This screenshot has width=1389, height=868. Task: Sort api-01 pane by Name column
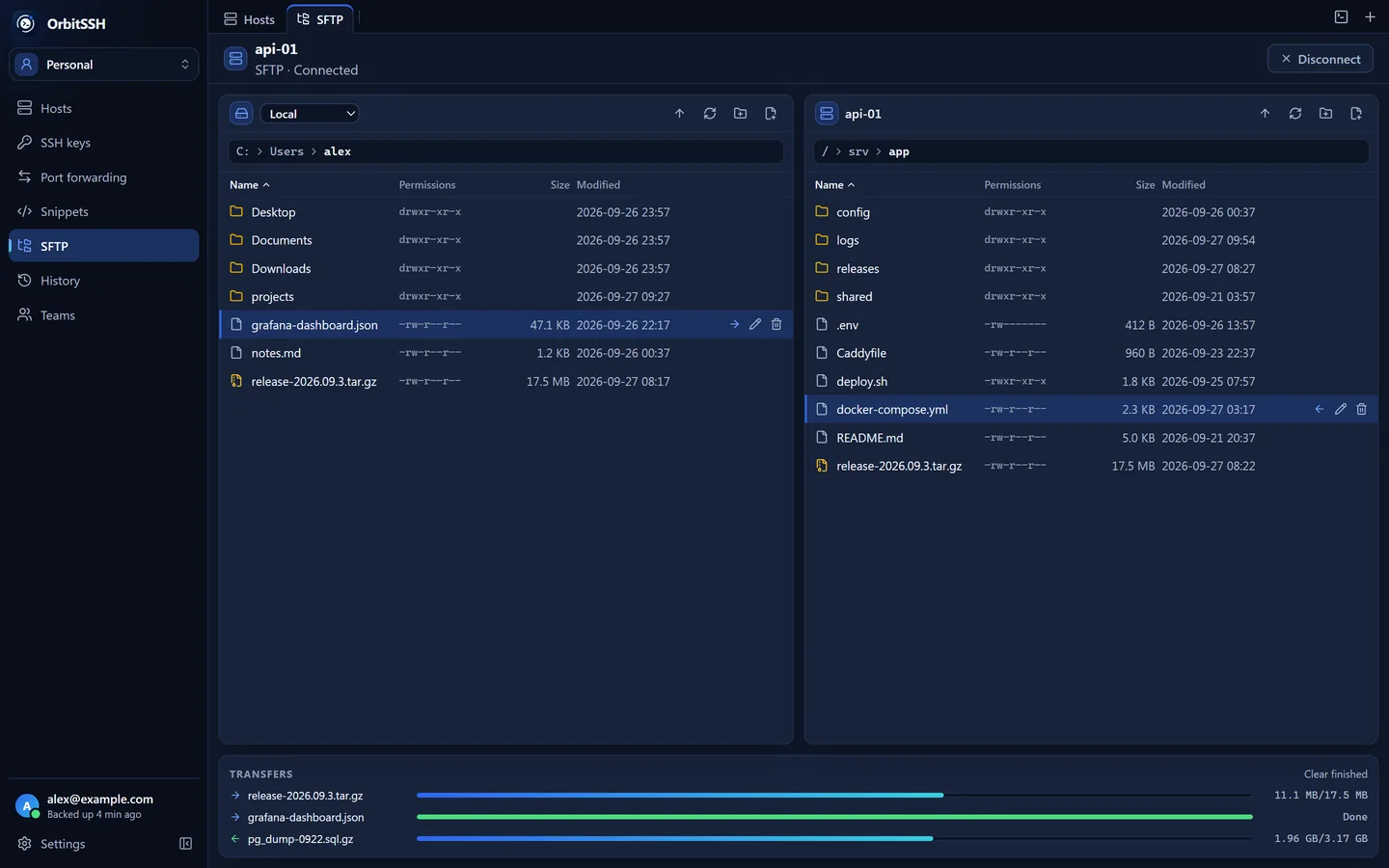point(835,185)
